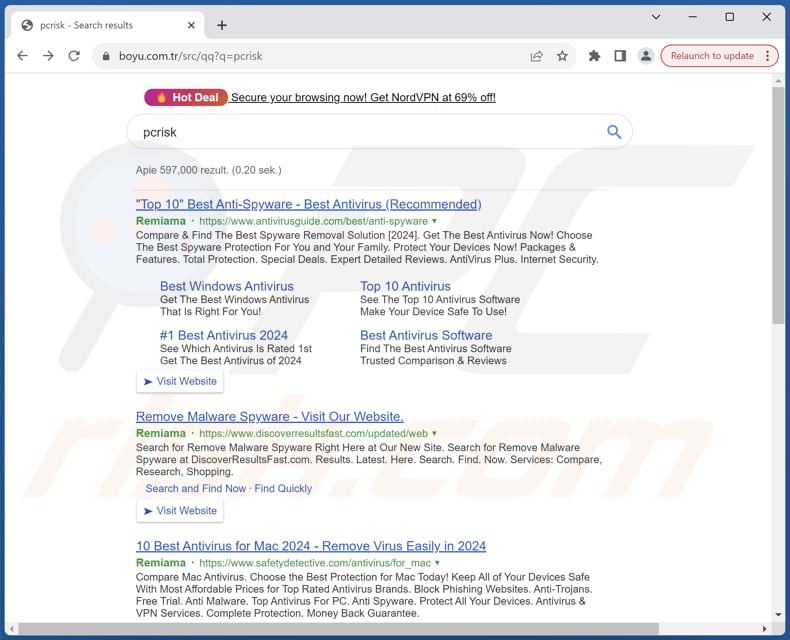Click the first Visit Website button
790x640 pixels.
tap(180, 381)
